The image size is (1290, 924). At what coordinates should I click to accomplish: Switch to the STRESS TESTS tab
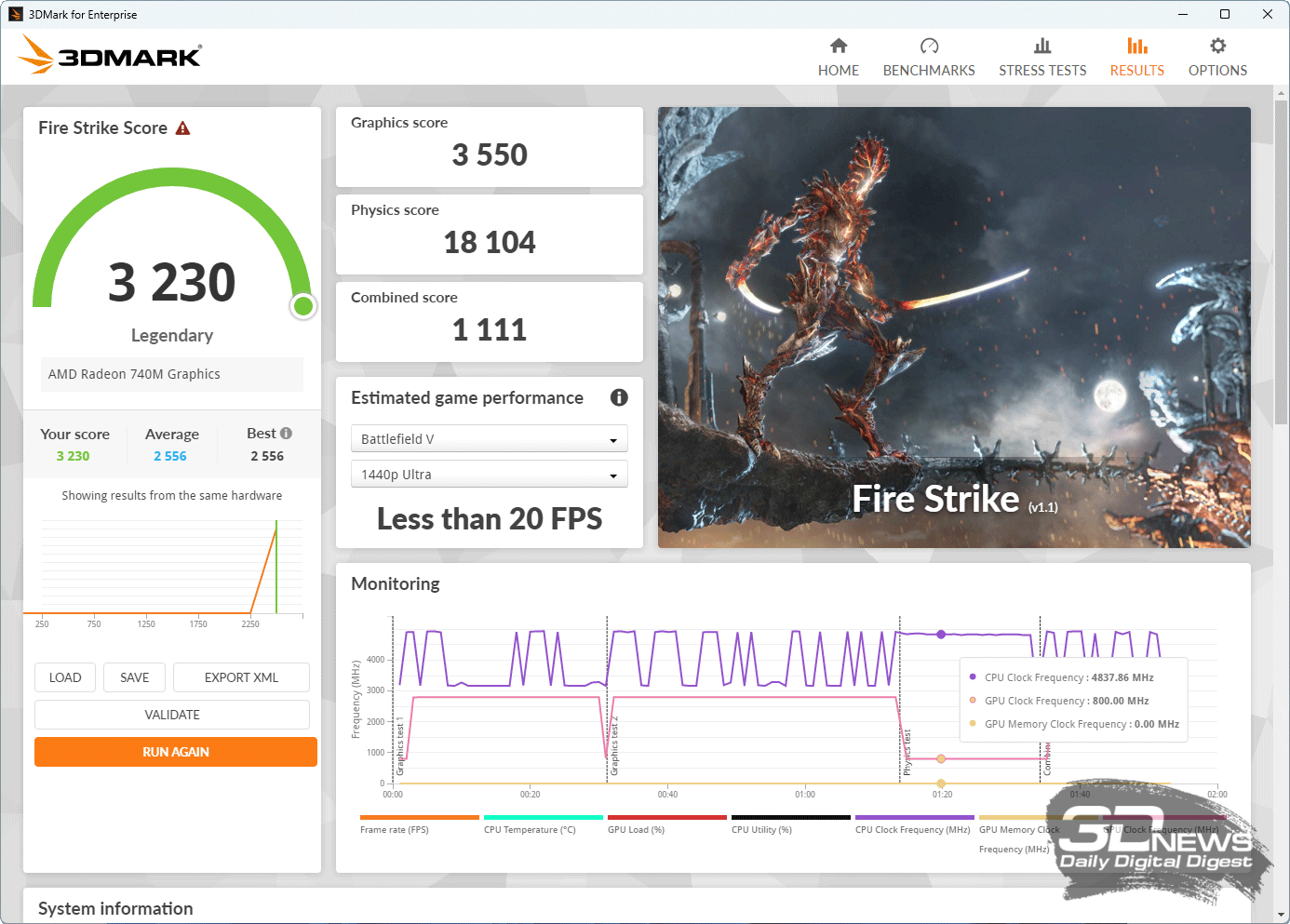click(x=1042, y=71)
